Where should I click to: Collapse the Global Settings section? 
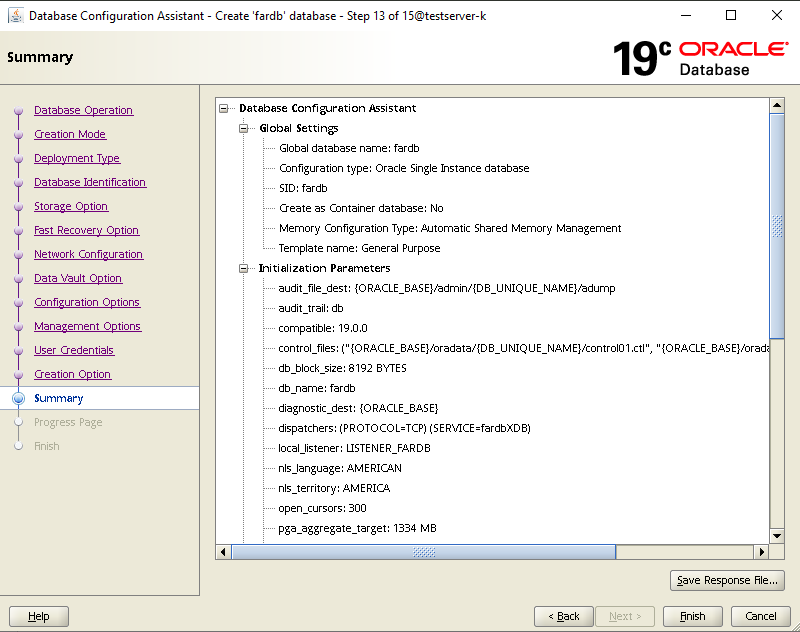pyautogui.click(x=243, y=128)
